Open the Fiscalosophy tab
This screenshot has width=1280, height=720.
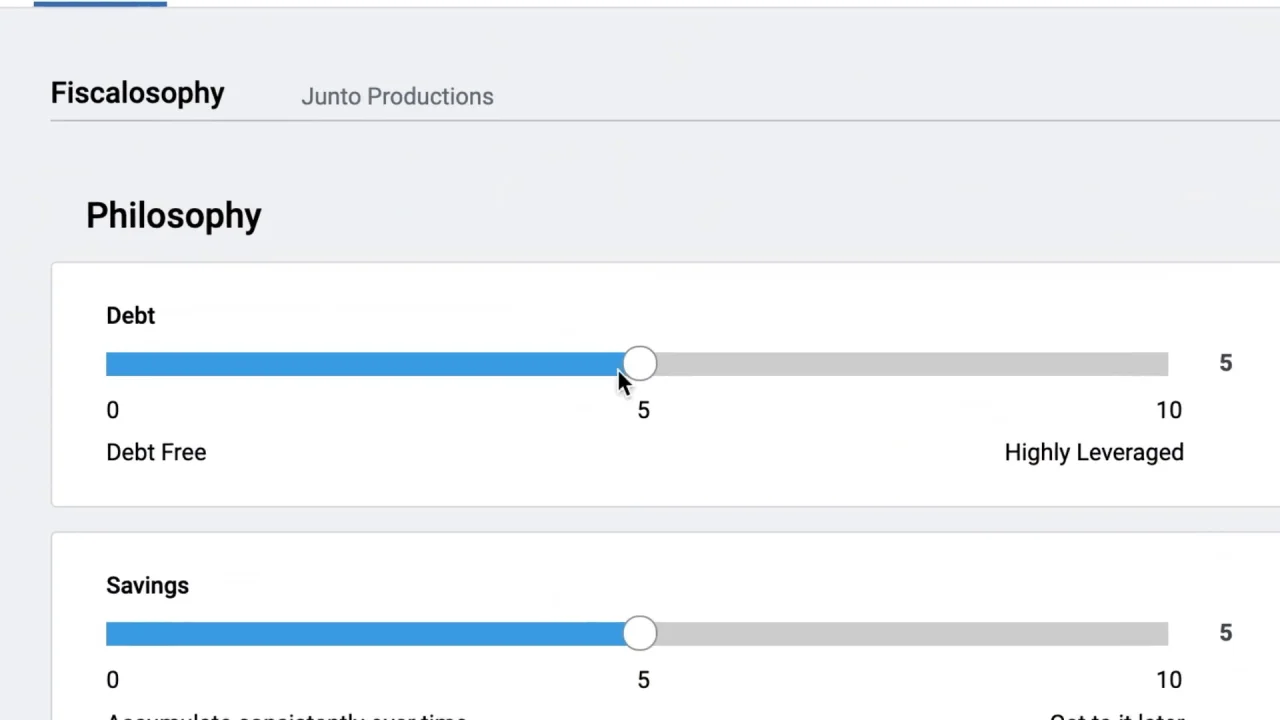(137, 93)
